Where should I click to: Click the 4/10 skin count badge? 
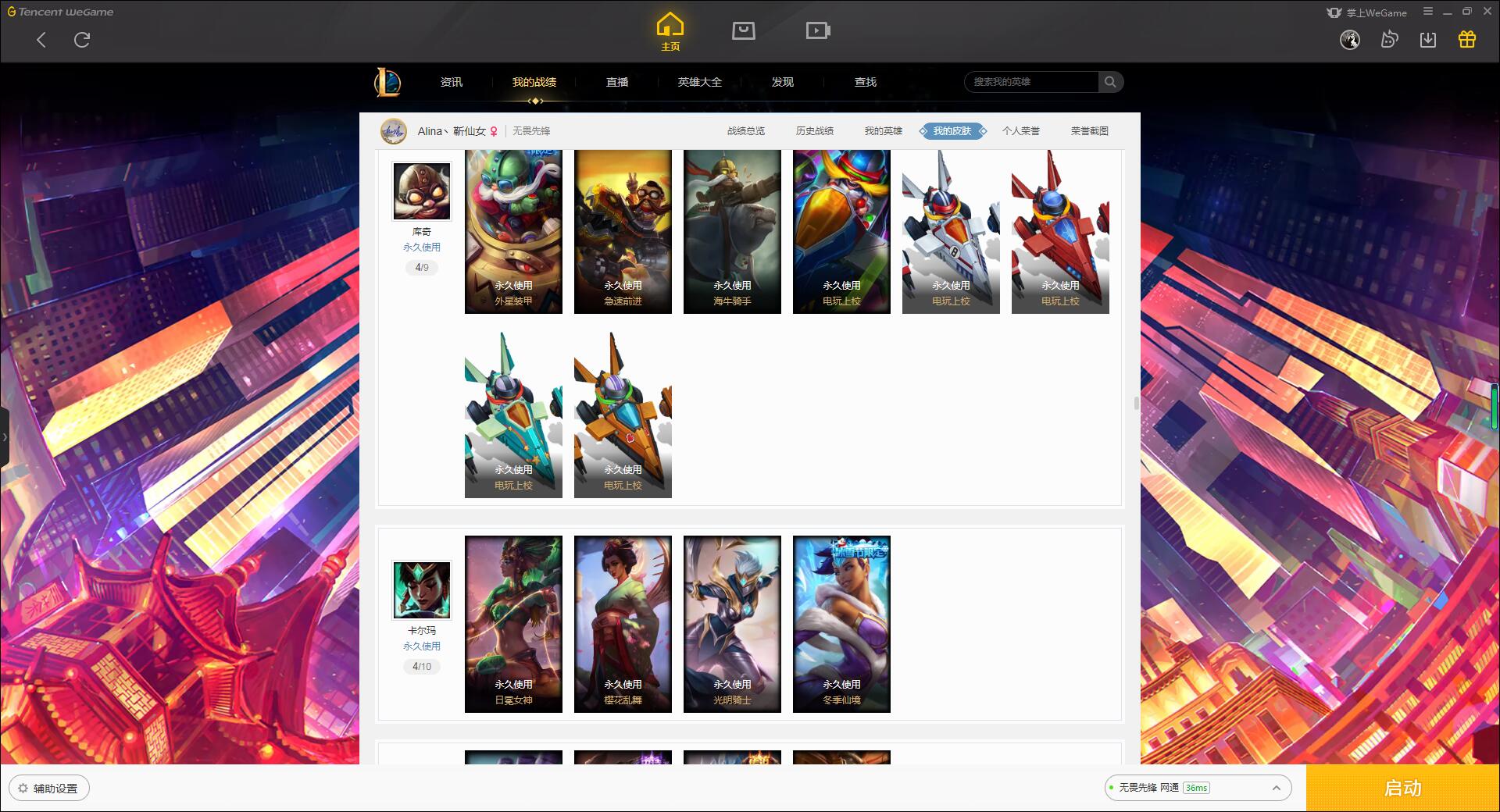[x=422, y=667]
